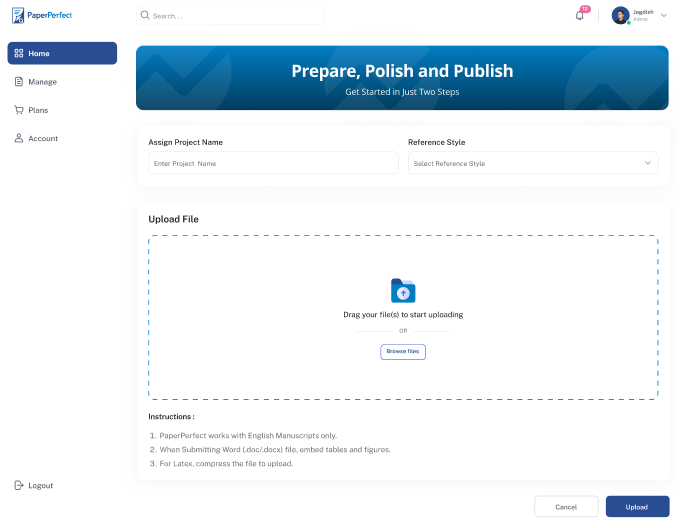
Task: Click the Logout arrow icon
Action: point(19,485)
